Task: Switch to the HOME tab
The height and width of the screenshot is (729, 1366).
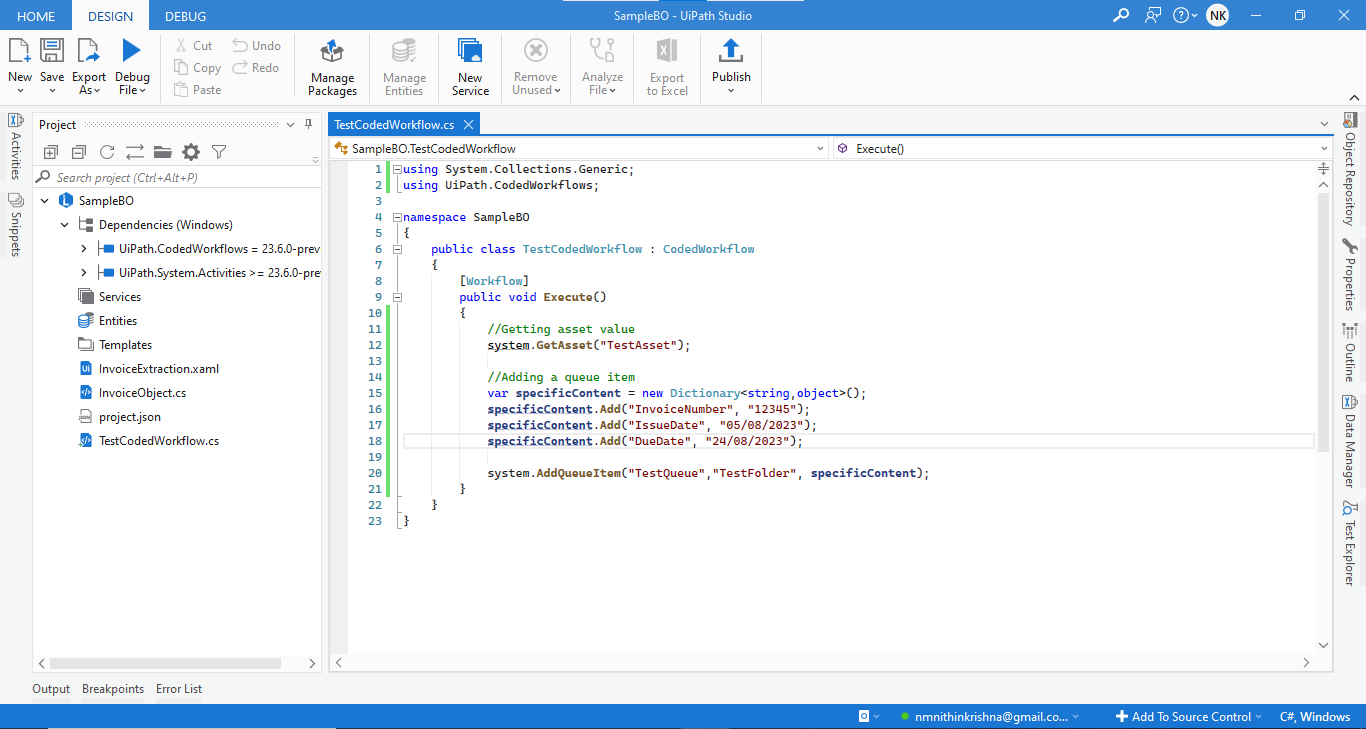Action: click(x=36, y=16)
